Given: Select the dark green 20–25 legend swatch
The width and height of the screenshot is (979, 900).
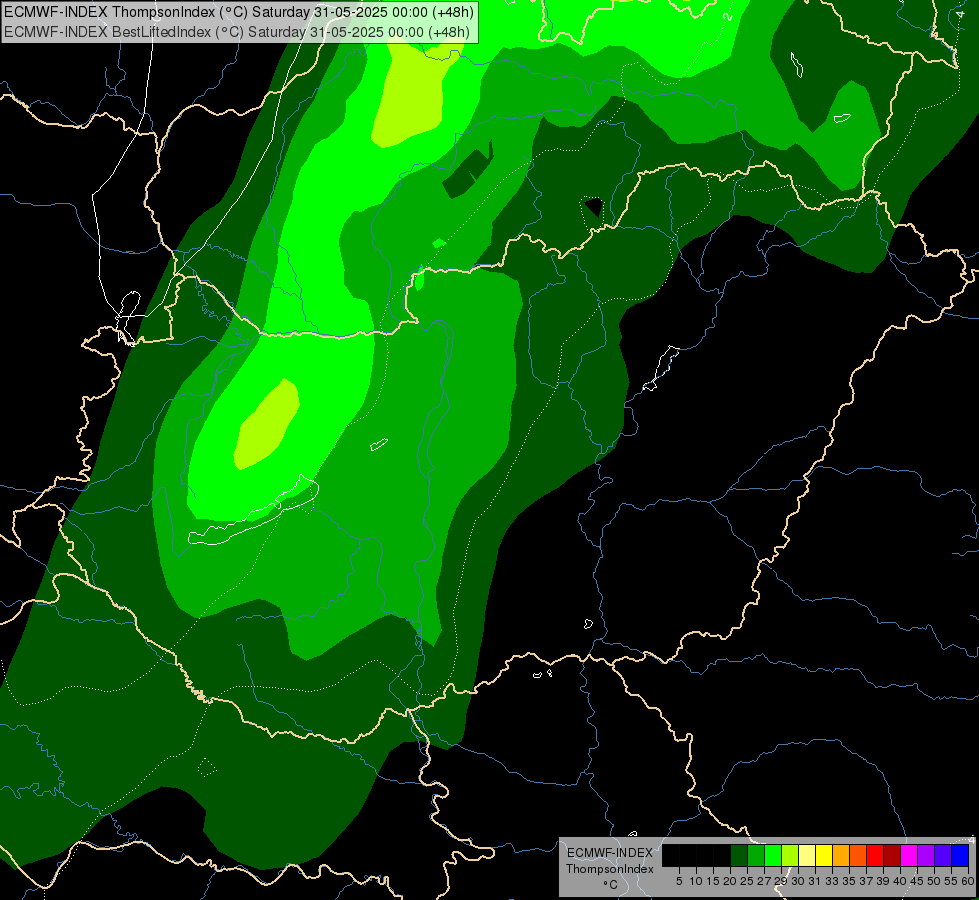Looking at the screenshot, I should [x=739, y=855].
